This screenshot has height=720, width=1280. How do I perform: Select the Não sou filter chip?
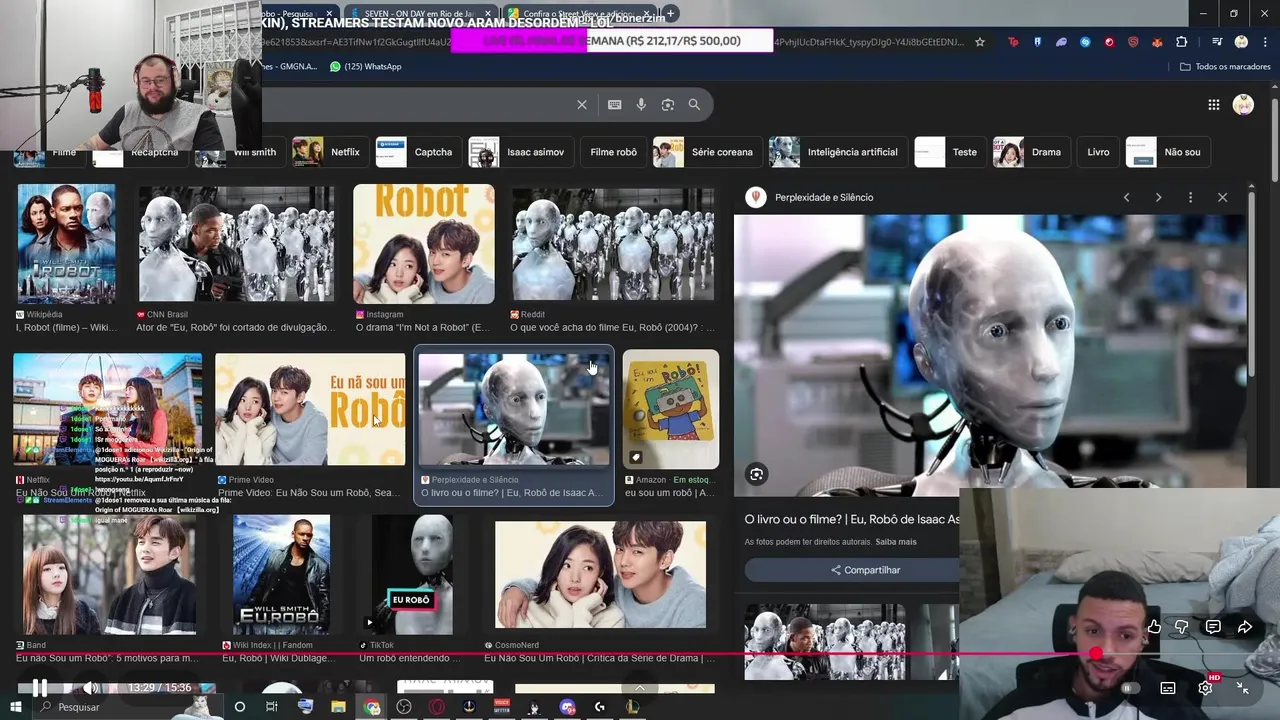1167,152
